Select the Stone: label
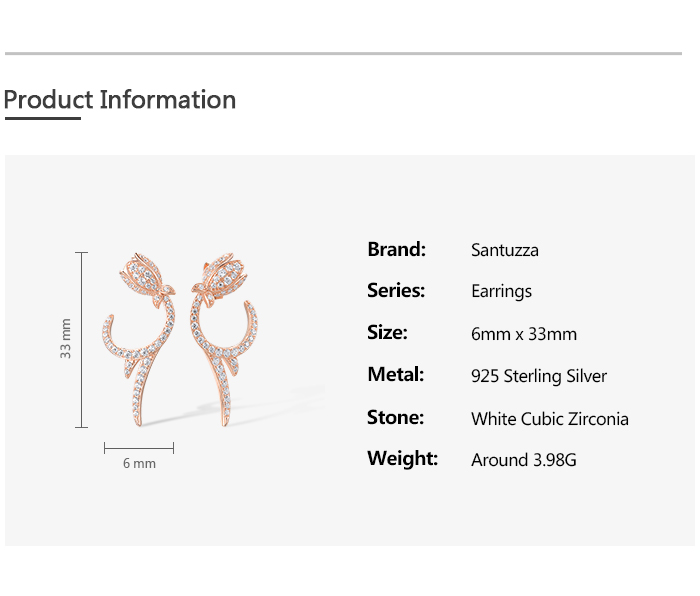Screen dimensions: 700x596 point(396,418)
